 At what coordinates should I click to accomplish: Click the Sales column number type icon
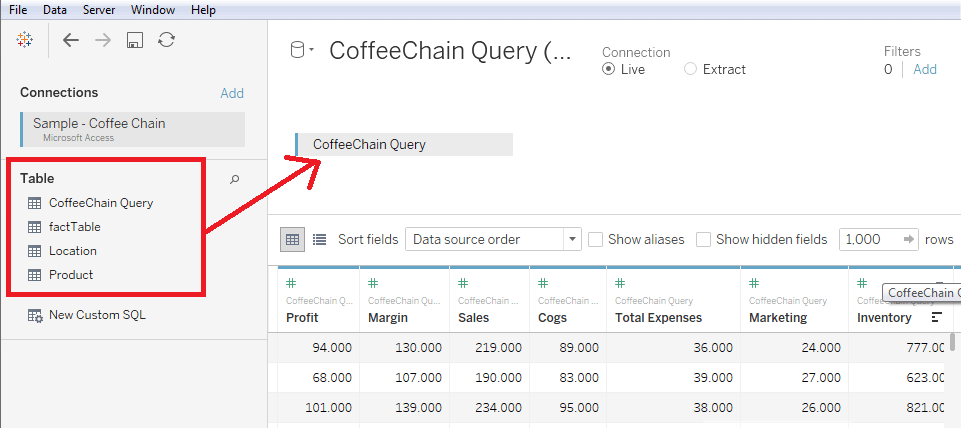point(463,283)
